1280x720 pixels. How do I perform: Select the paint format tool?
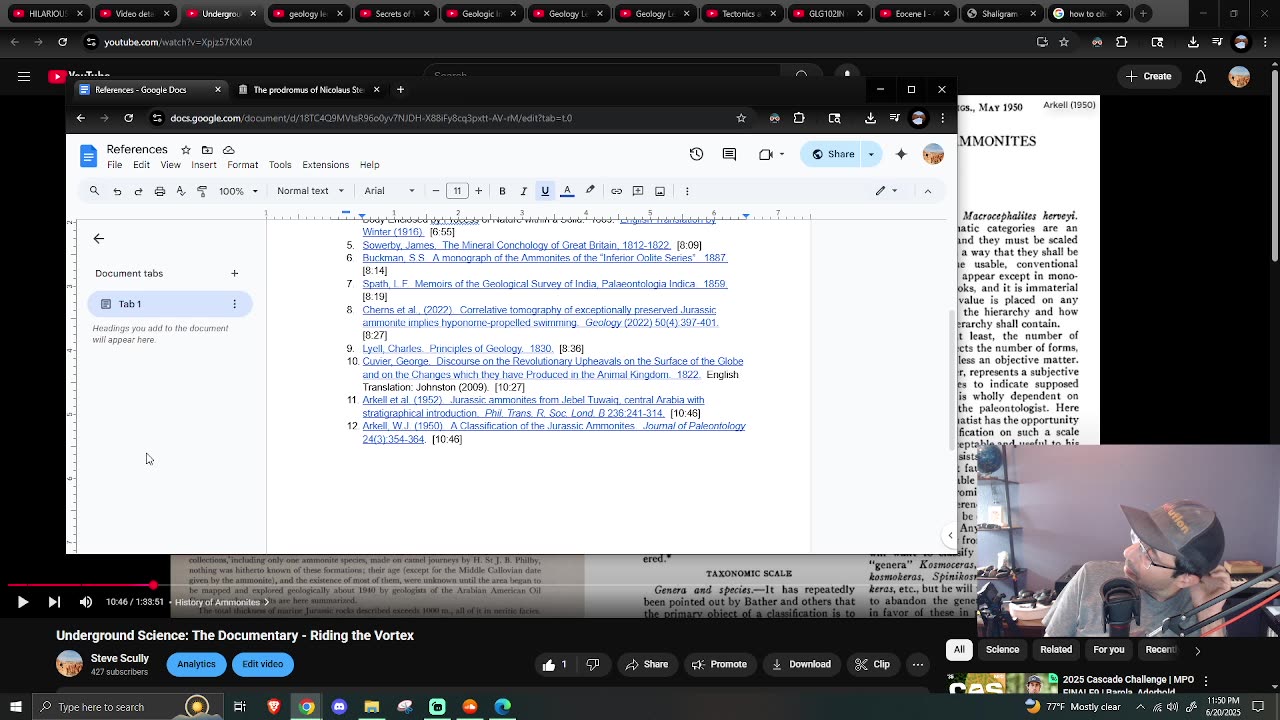(x=202, y=191)
